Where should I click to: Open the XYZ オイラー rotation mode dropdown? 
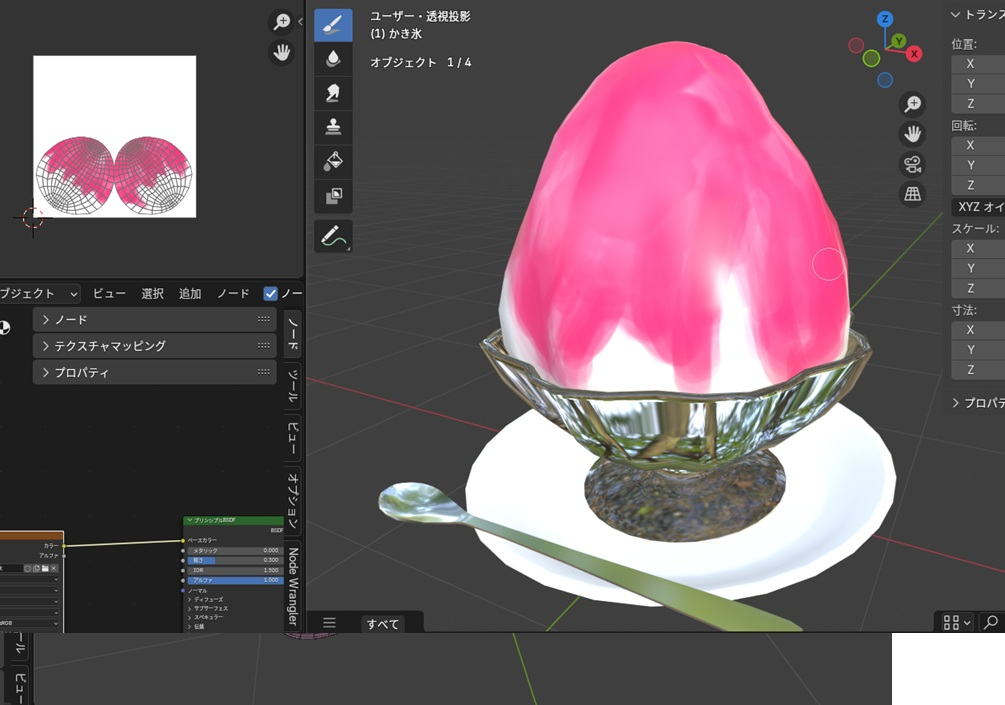click(x=978, y=206)
